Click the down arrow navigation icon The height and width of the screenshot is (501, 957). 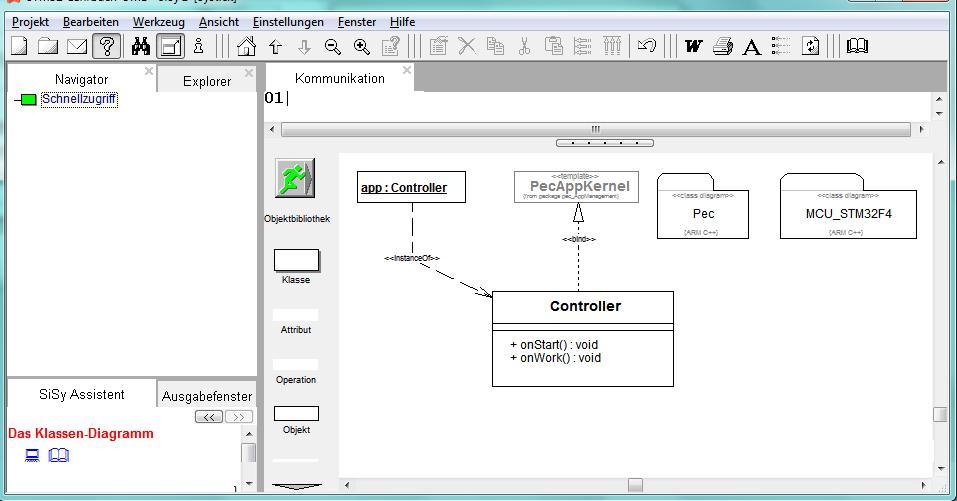pyautogui.click(x=304, y=46)
